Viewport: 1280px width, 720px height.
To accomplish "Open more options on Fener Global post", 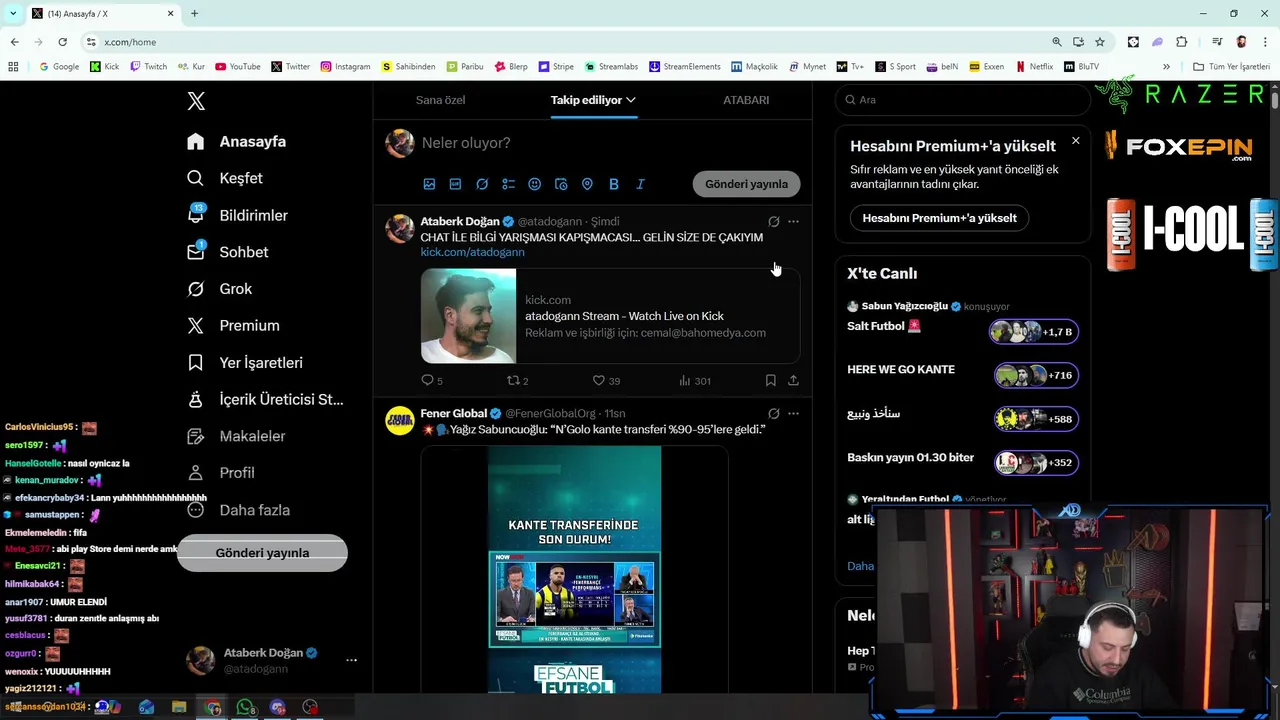I will (793, 413).
